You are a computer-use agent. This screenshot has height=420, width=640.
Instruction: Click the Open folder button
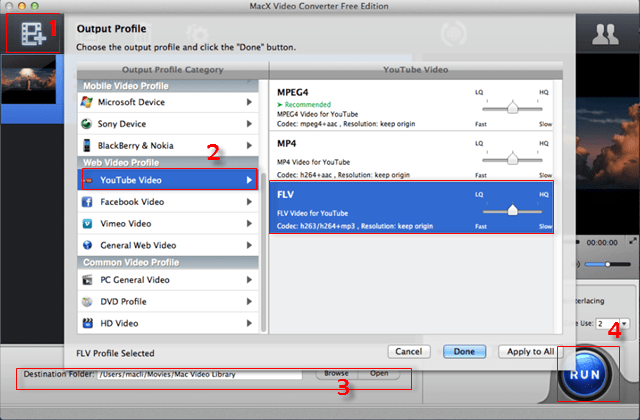coord(379,373)
